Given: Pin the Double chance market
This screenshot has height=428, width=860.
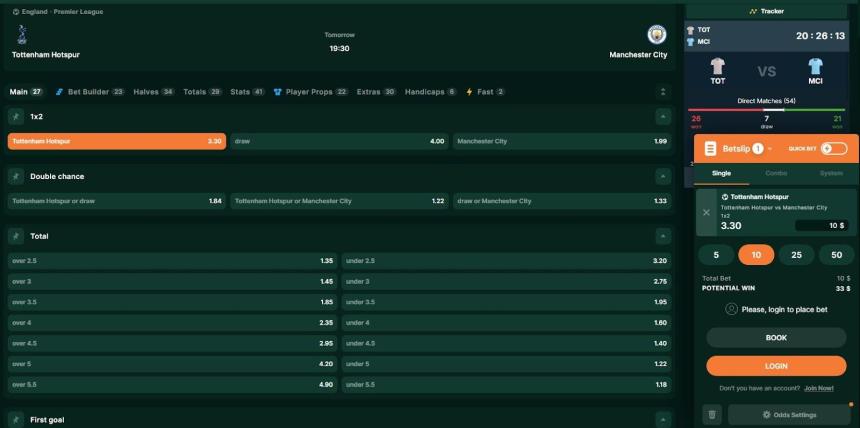Looking at the screenshot, I should [x=16, y=176].
